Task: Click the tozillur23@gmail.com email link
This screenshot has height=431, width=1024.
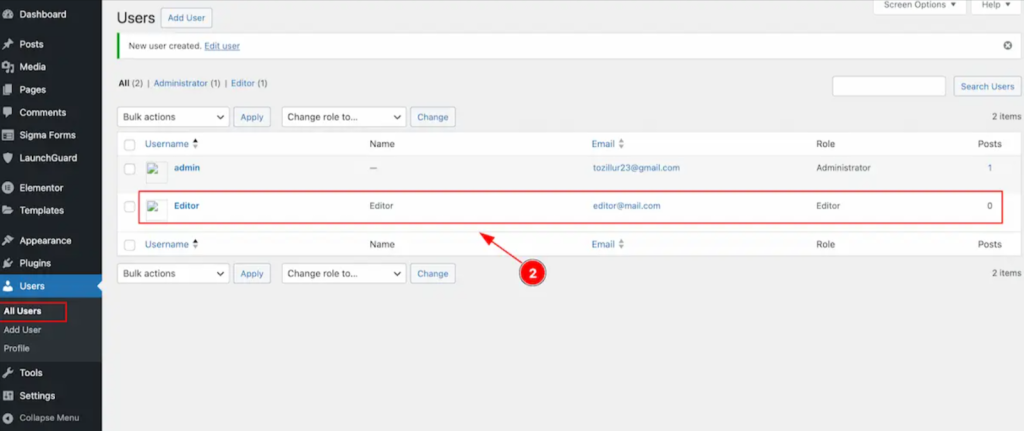Action: point(636,168)
